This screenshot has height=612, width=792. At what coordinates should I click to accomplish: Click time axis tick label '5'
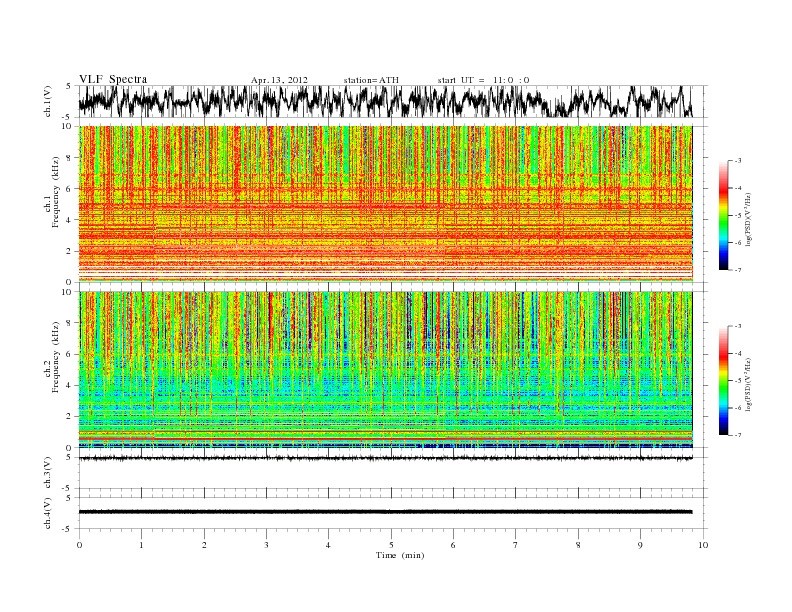(391, 545)
